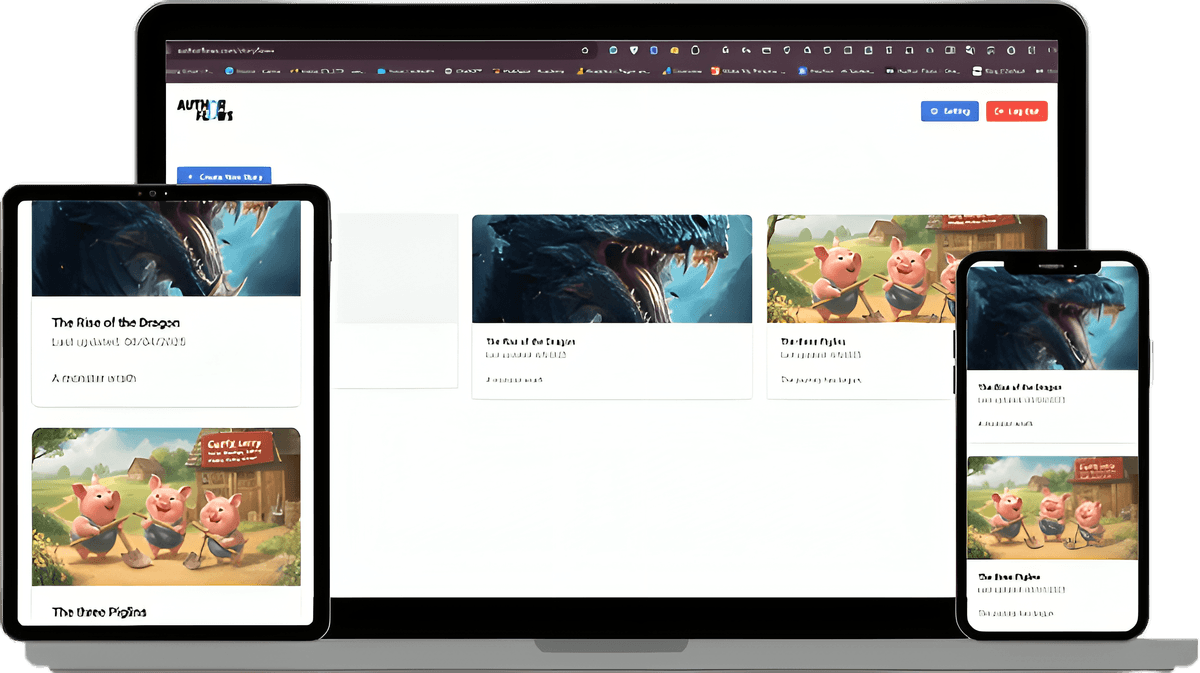
Task: Click the plus icon on Create New Story
Action: point(188,176)
